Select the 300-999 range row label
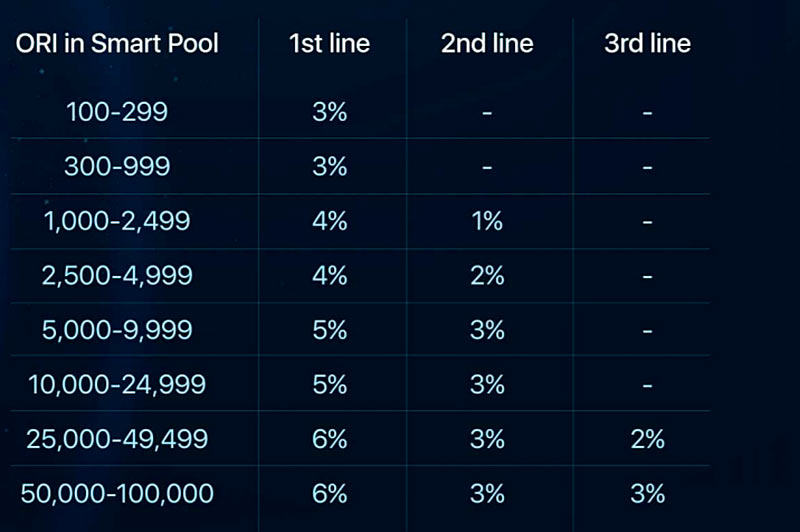This screenshot has height=532, width=800. (117, 166)
